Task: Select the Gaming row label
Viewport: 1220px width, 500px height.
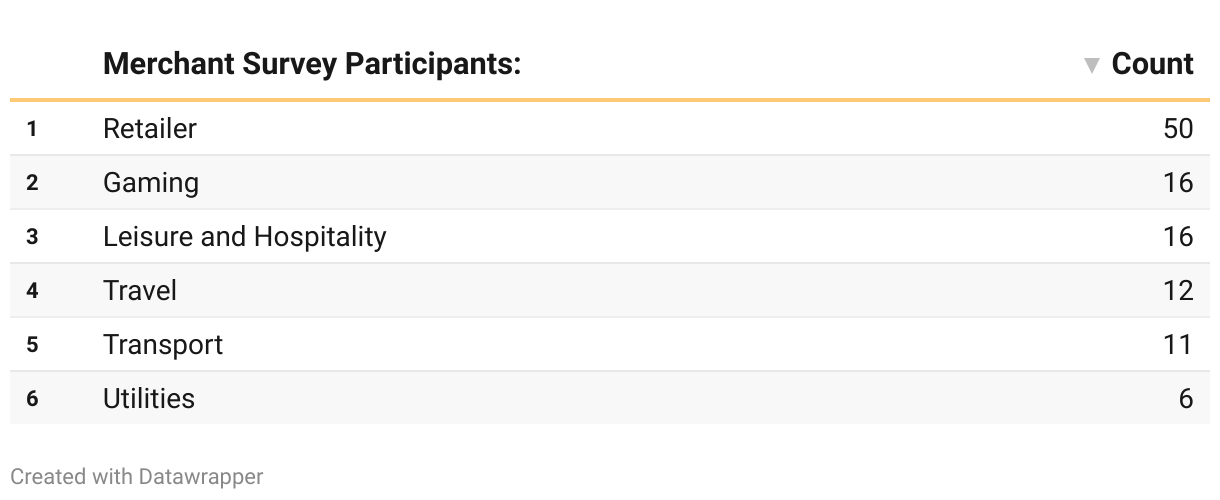Action: click(x=151, y=183)
